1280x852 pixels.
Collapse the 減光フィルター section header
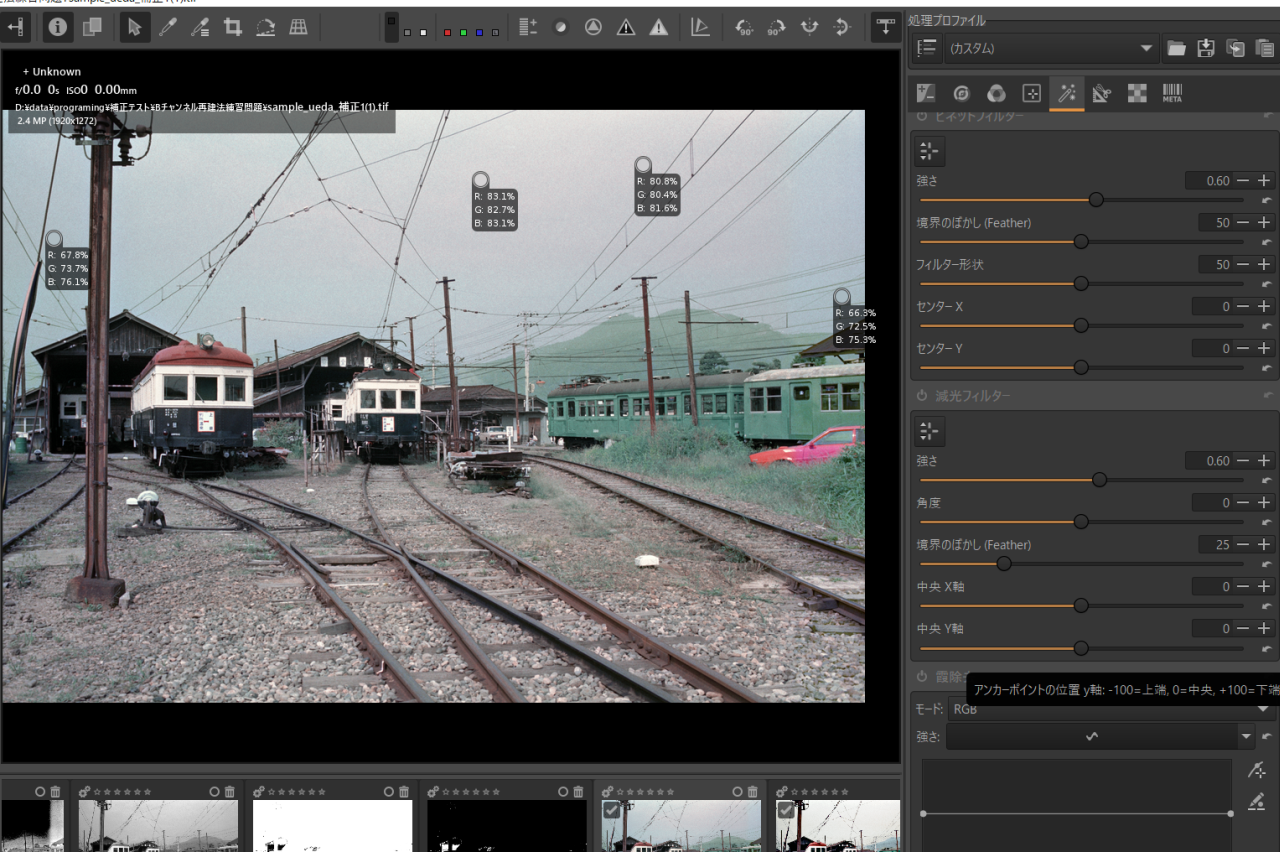(973, 396)
